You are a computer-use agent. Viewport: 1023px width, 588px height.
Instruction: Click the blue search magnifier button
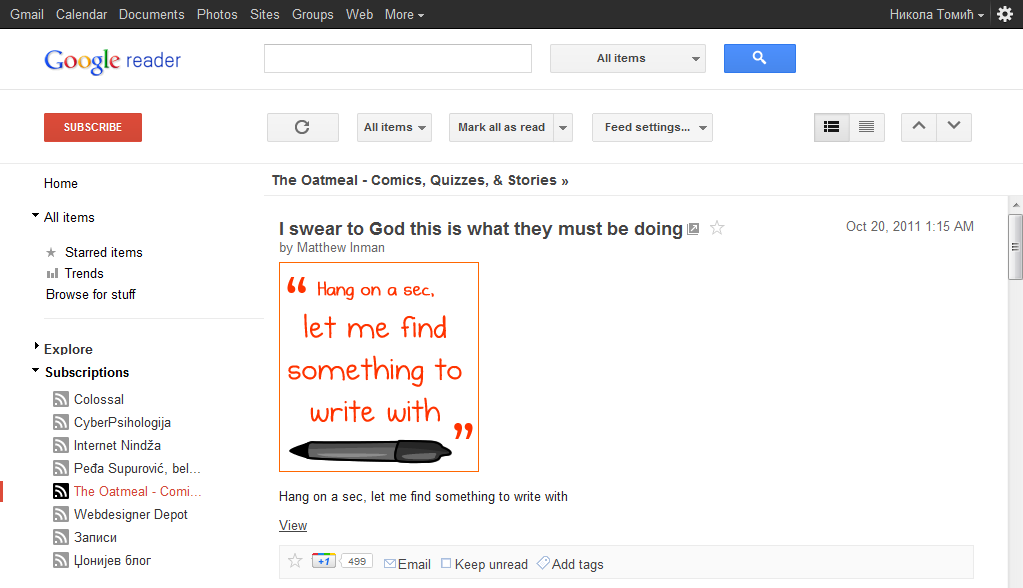pos(759,58)
